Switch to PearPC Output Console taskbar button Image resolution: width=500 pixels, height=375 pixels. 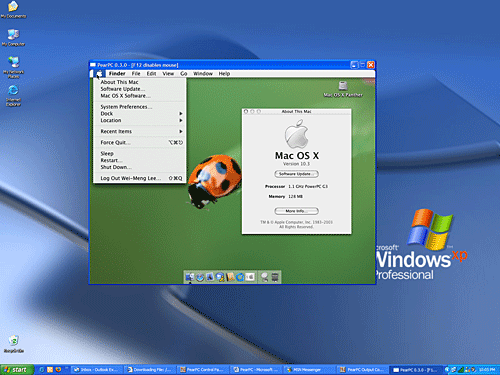pos(364,370)
